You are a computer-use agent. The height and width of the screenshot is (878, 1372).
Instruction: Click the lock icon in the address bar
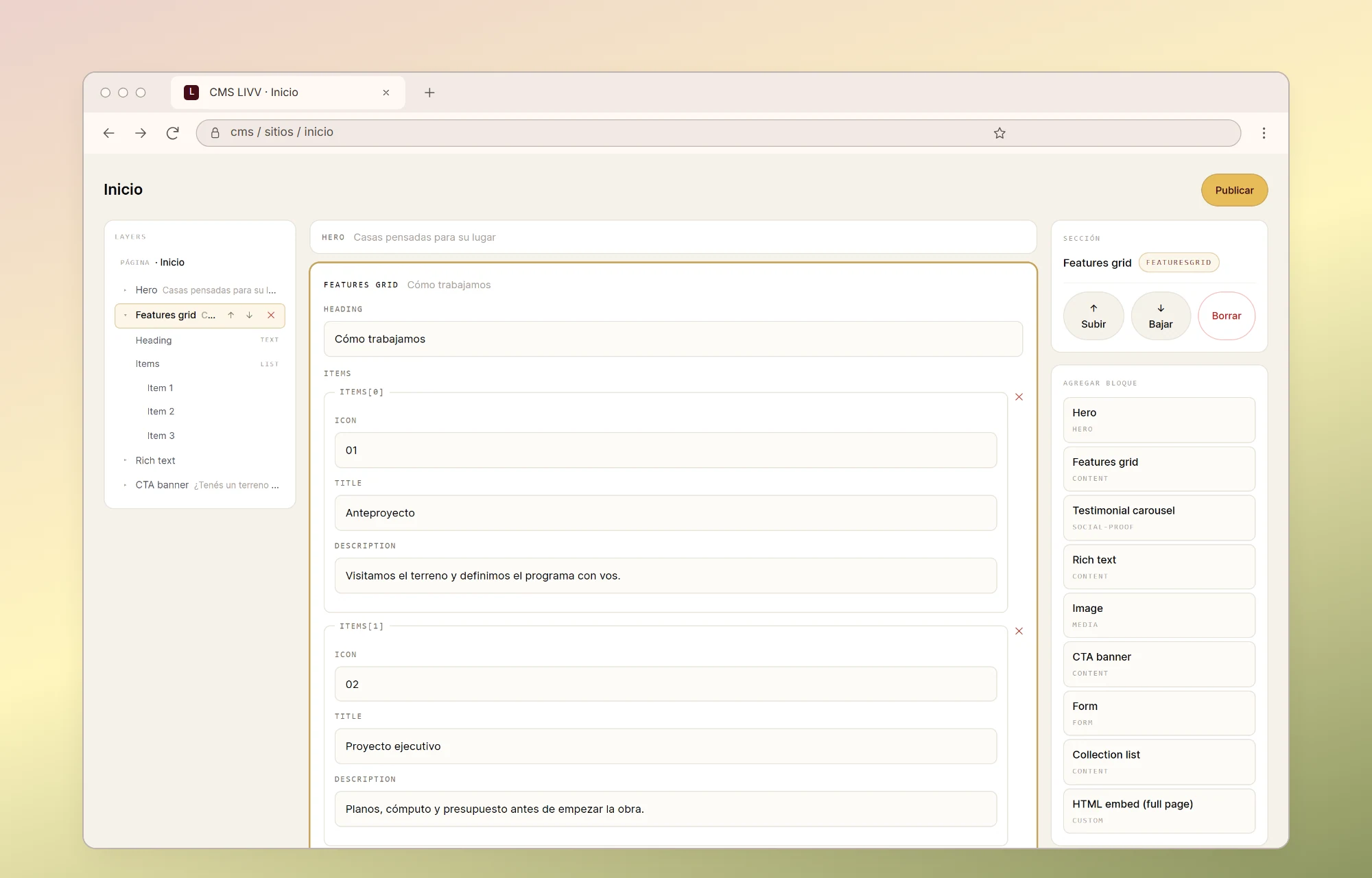click(215, 133)
